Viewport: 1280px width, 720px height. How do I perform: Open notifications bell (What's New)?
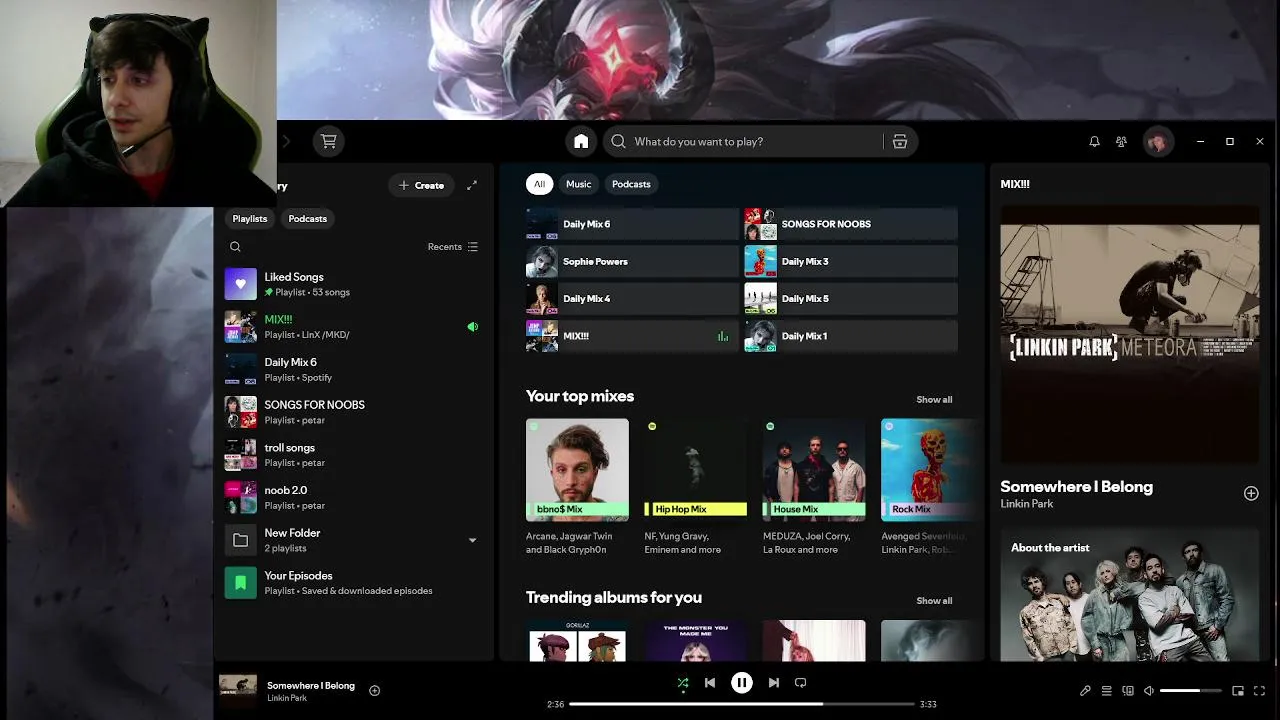pyautogui.click(x=1094, y=142)
